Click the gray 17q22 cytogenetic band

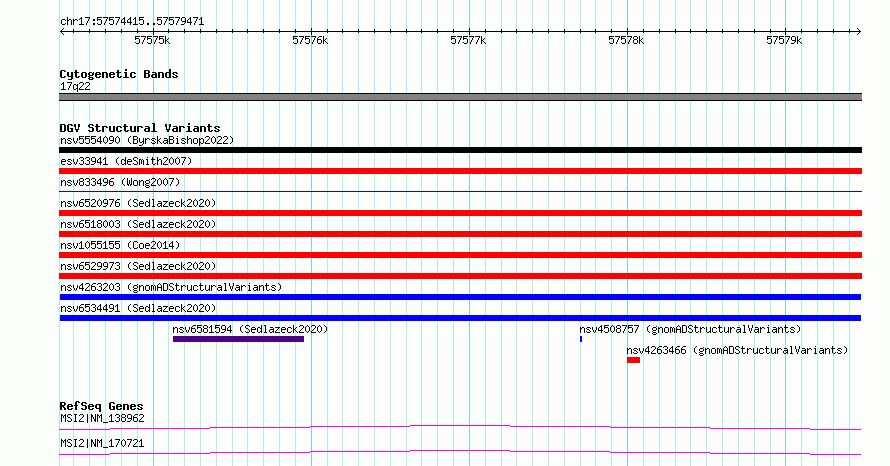tap(460, 97)
